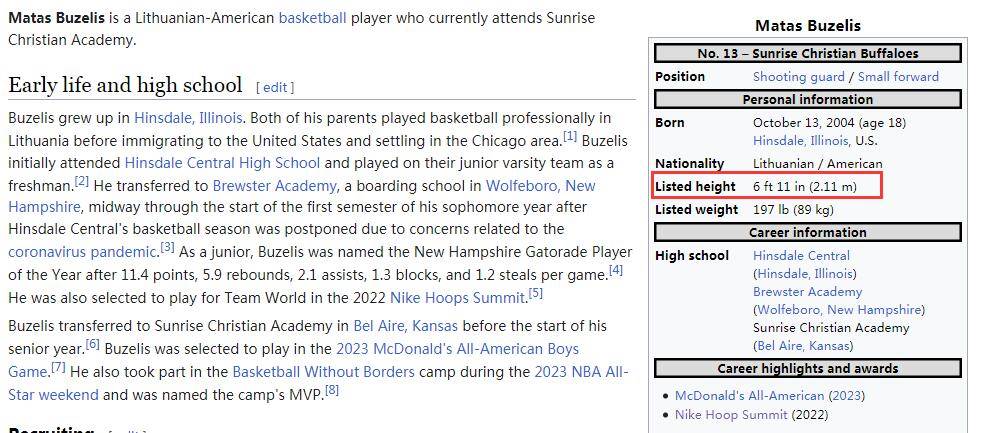Edit the Early life and high school section
986x433 pixels.
(275, 87)
